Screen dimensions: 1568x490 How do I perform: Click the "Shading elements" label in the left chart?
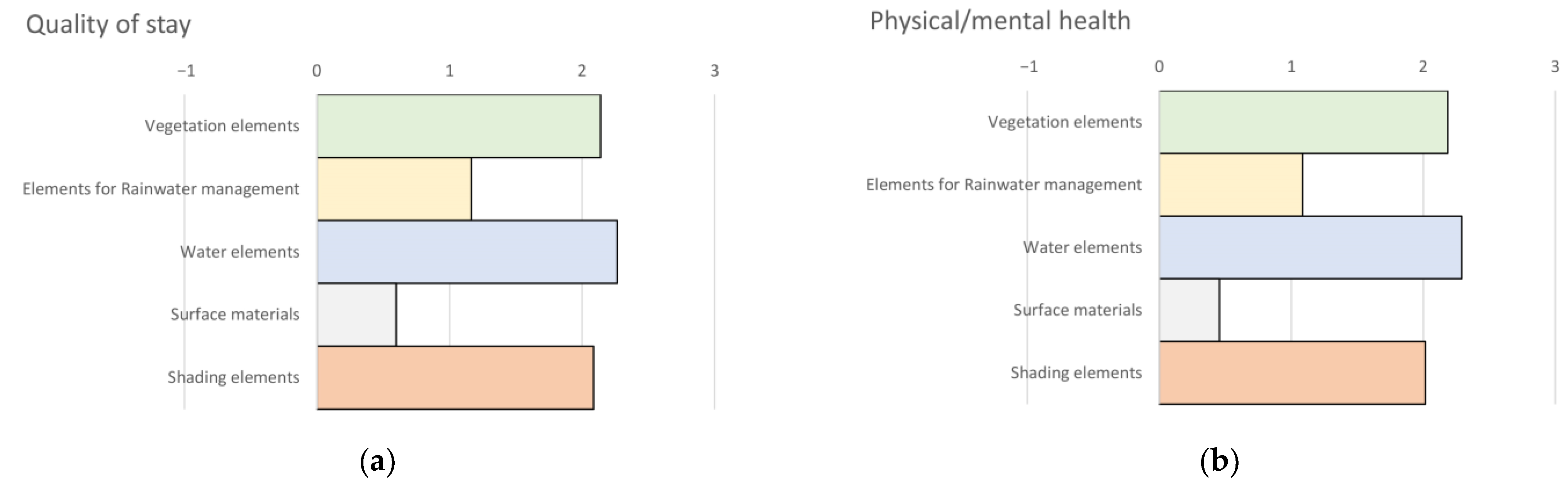(233, 377)
